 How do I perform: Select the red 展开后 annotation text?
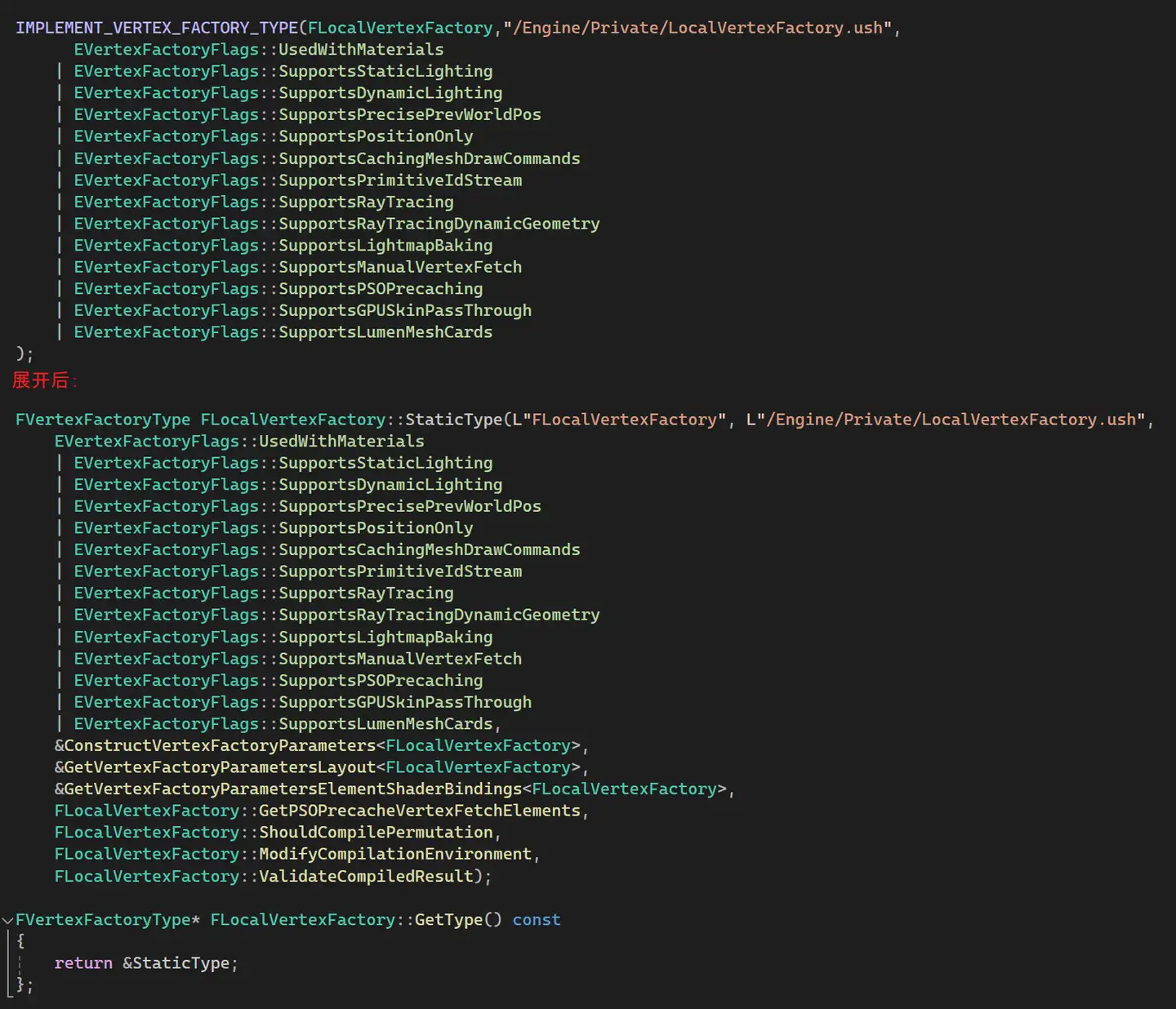(41, 380)
